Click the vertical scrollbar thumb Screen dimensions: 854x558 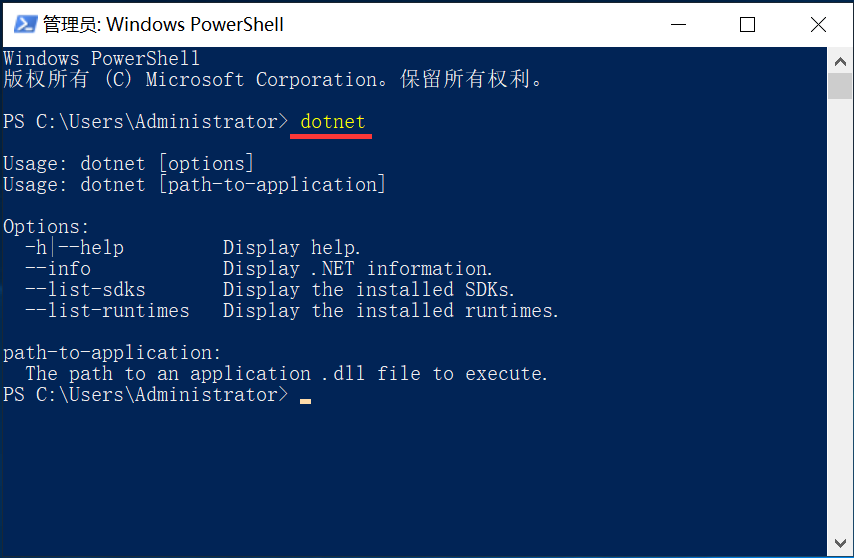click(840, 86)
